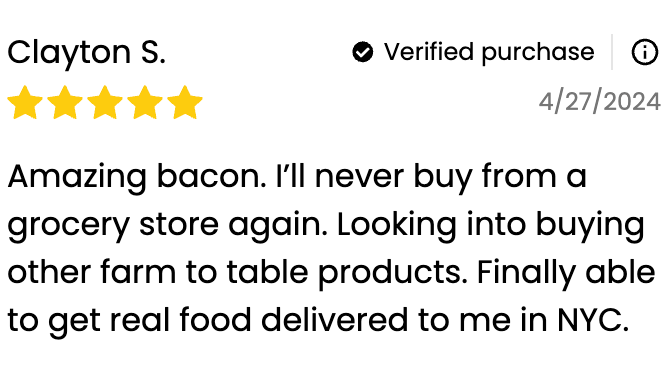Viewport: 672px width, 376px height.
Task: Click the review line 'other farm to table products'
Action: (331, 273)
